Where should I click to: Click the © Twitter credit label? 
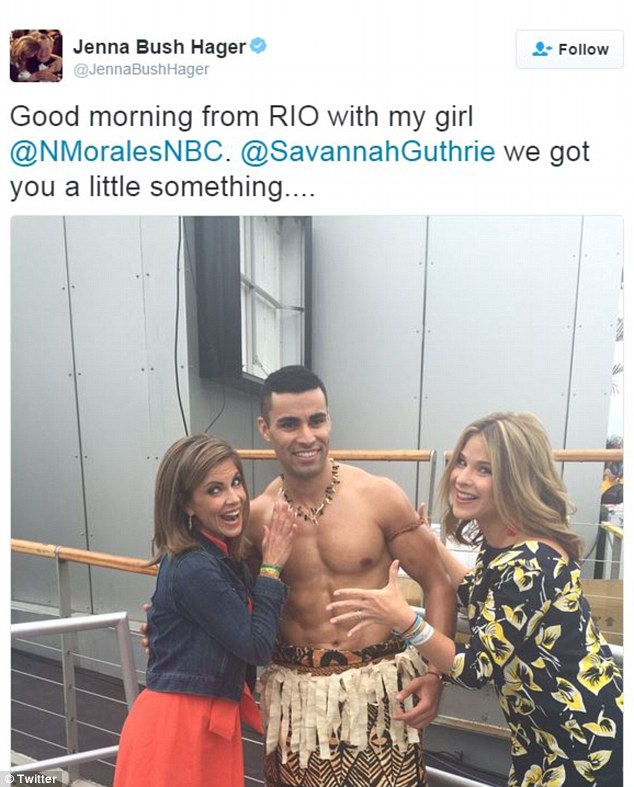click(30, 779)
